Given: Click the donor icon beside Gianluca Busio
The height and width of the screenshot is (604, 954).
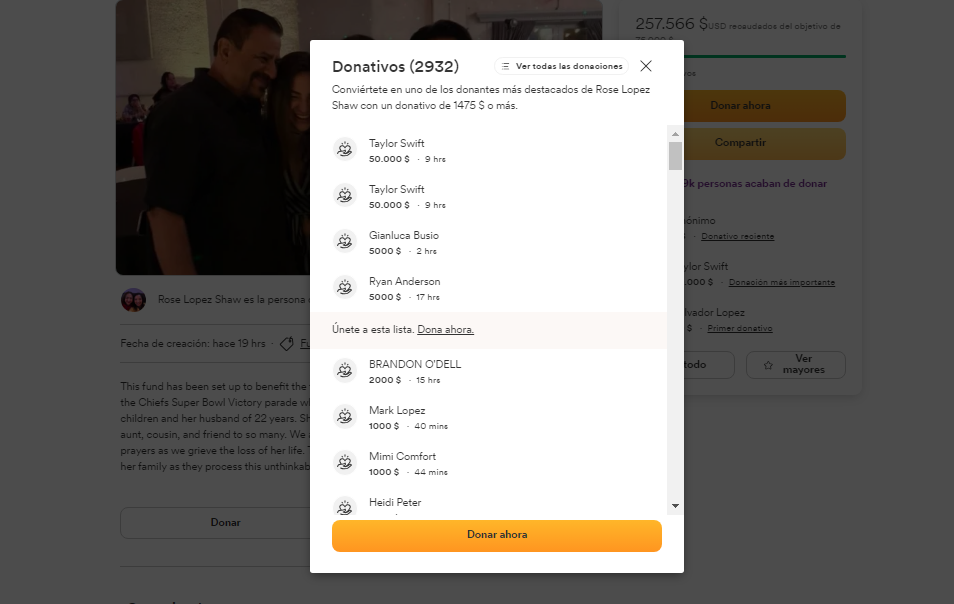Looking at the screenshot, I should pos(345,241).
